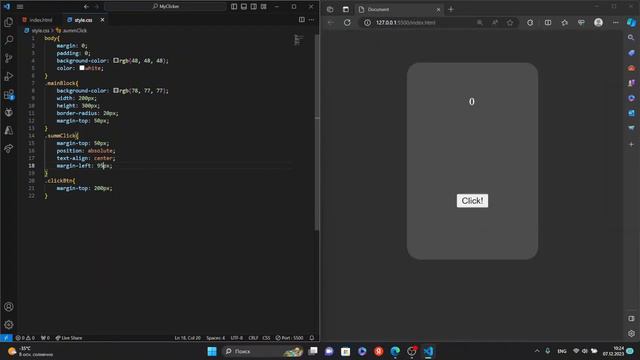The width and height of the screenshot is (640, 360).
Task: Open the browser Extensions icon
Action: coord(530,22)
